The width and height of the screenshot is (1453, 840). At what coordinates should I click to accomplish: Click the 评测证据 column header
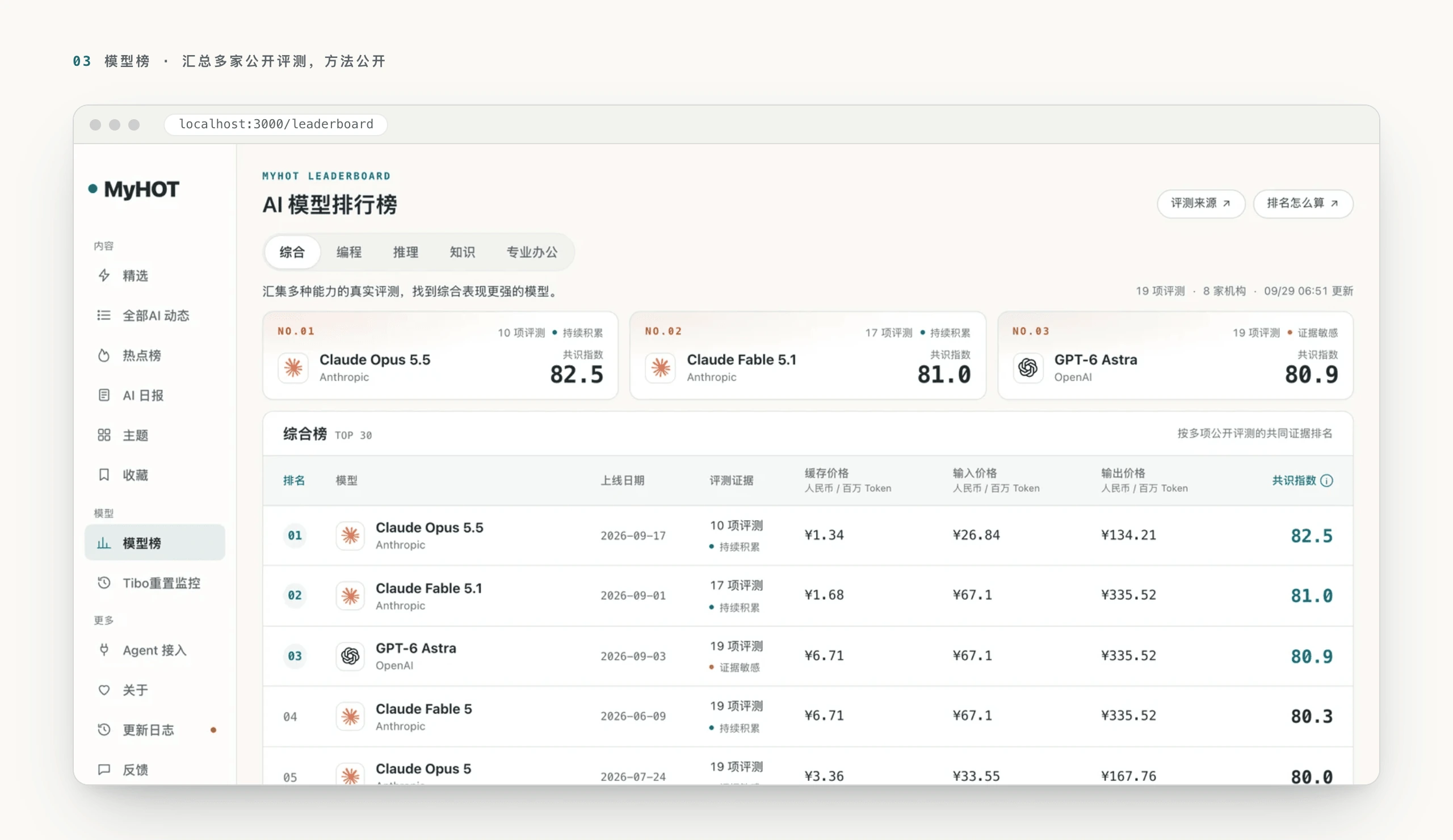732,481
